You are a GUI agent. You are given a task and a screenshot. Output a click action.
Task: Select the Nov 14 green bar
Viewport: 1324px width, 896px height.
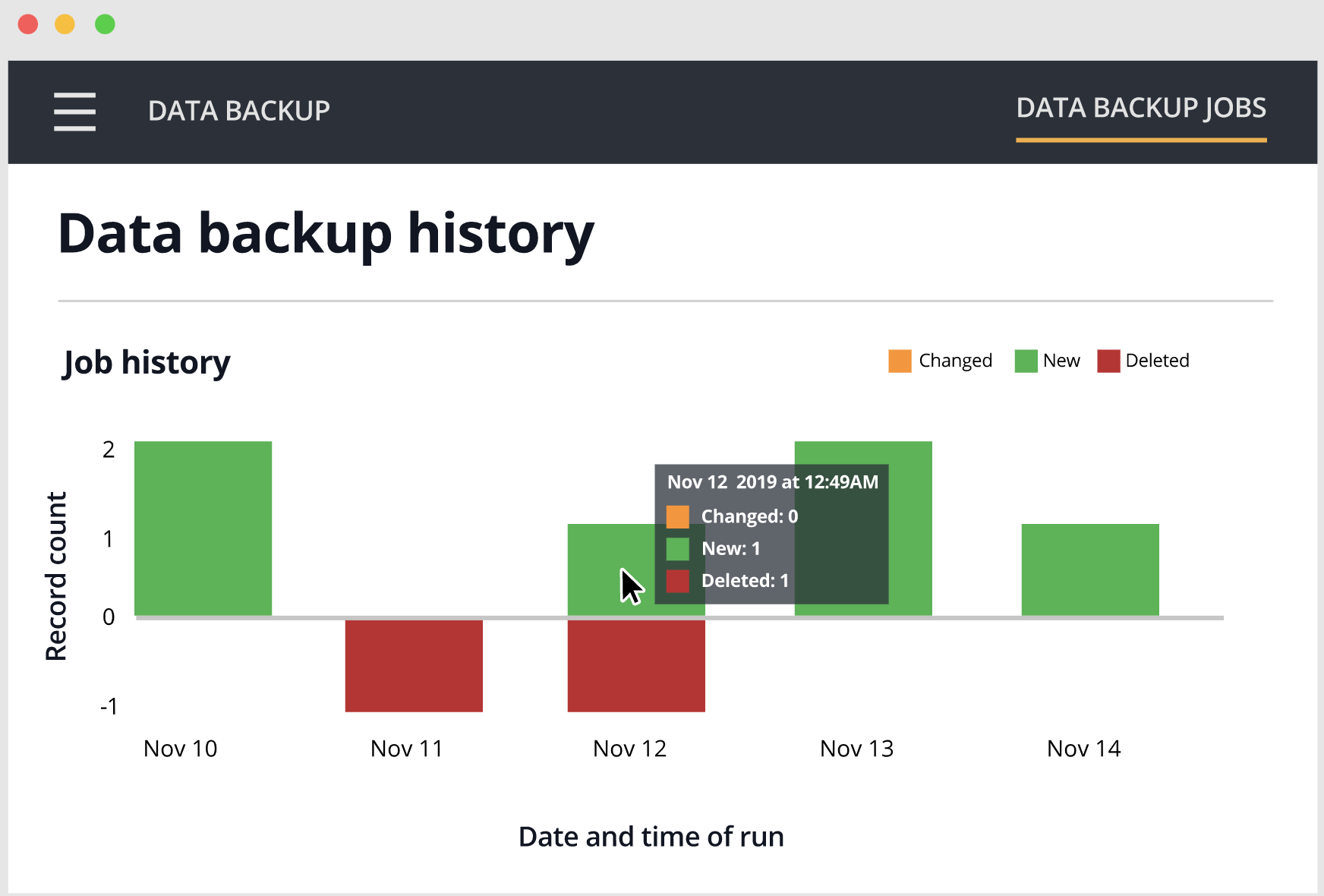pyautogui.click(x=1090, y=569)
